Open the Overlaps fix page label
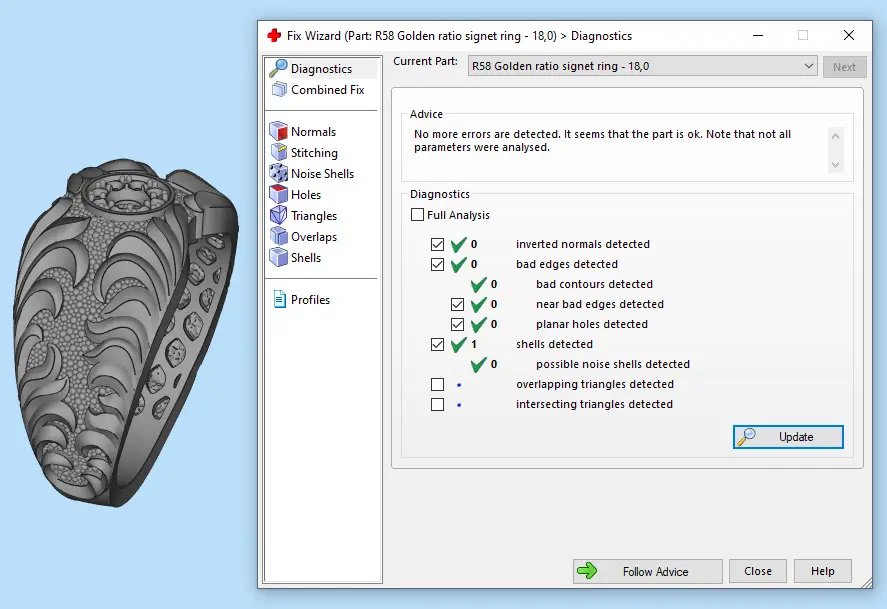 314,237
